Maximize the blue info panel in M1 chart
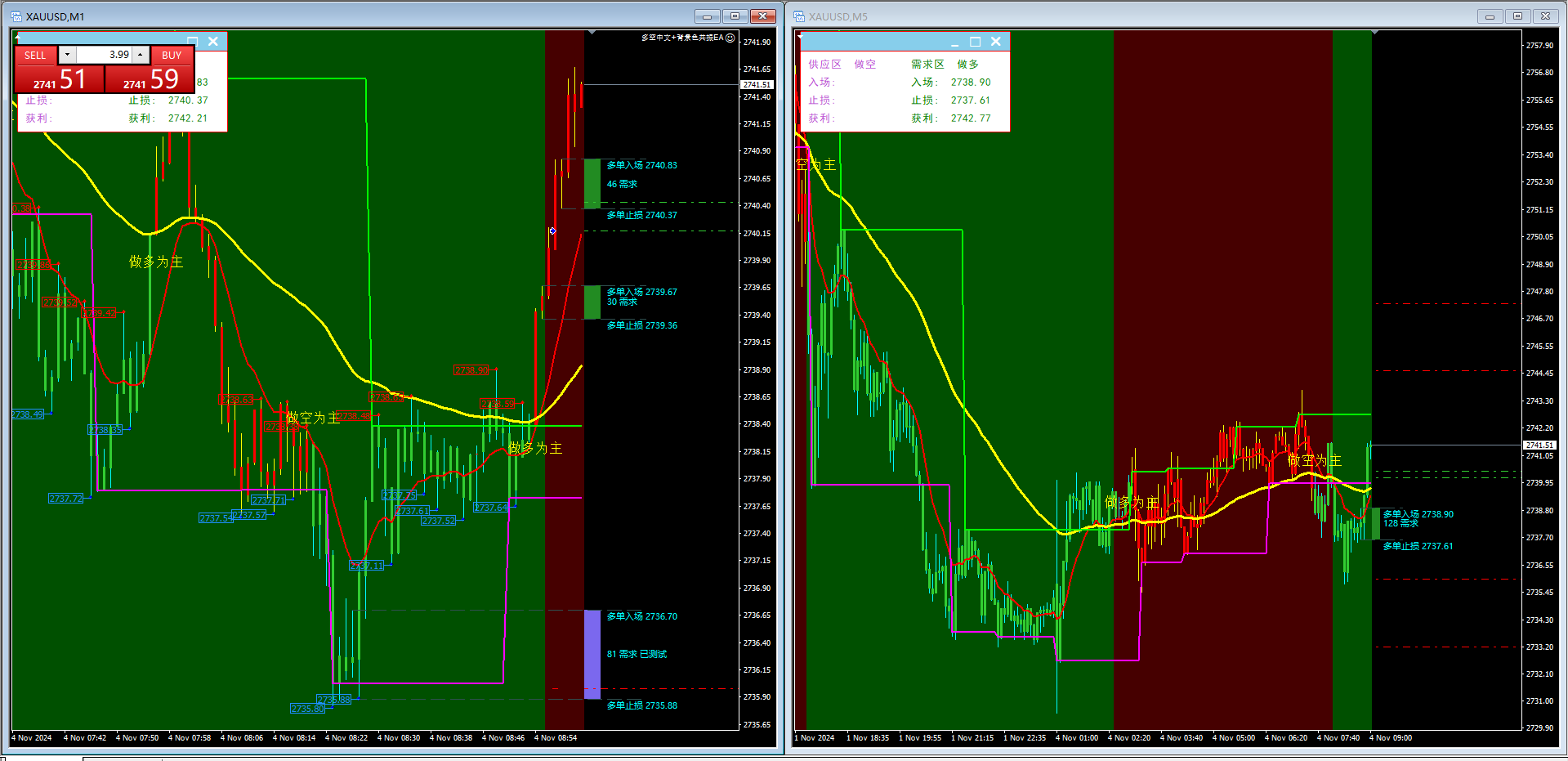Viewport: 1568px width, 761px height. point(193,41)
